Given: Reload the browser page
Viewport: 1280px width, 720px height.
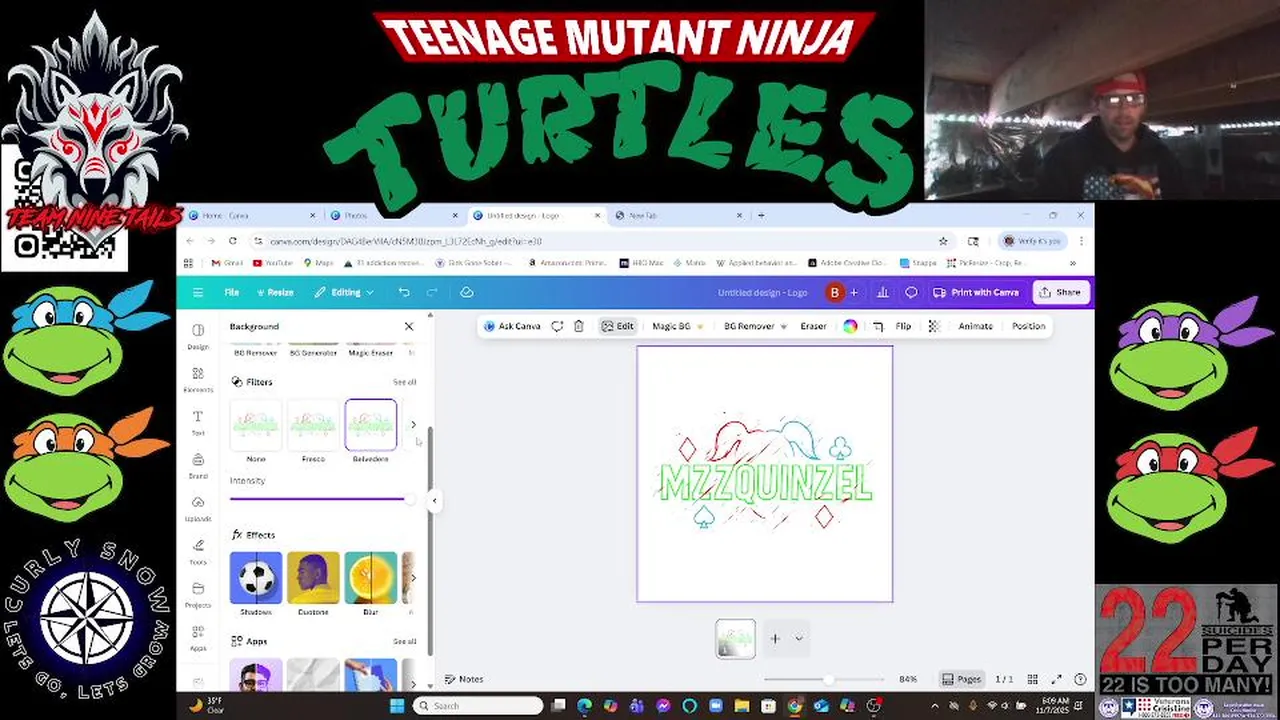Looking at the screenshot, I should click(x=232, y=241).
